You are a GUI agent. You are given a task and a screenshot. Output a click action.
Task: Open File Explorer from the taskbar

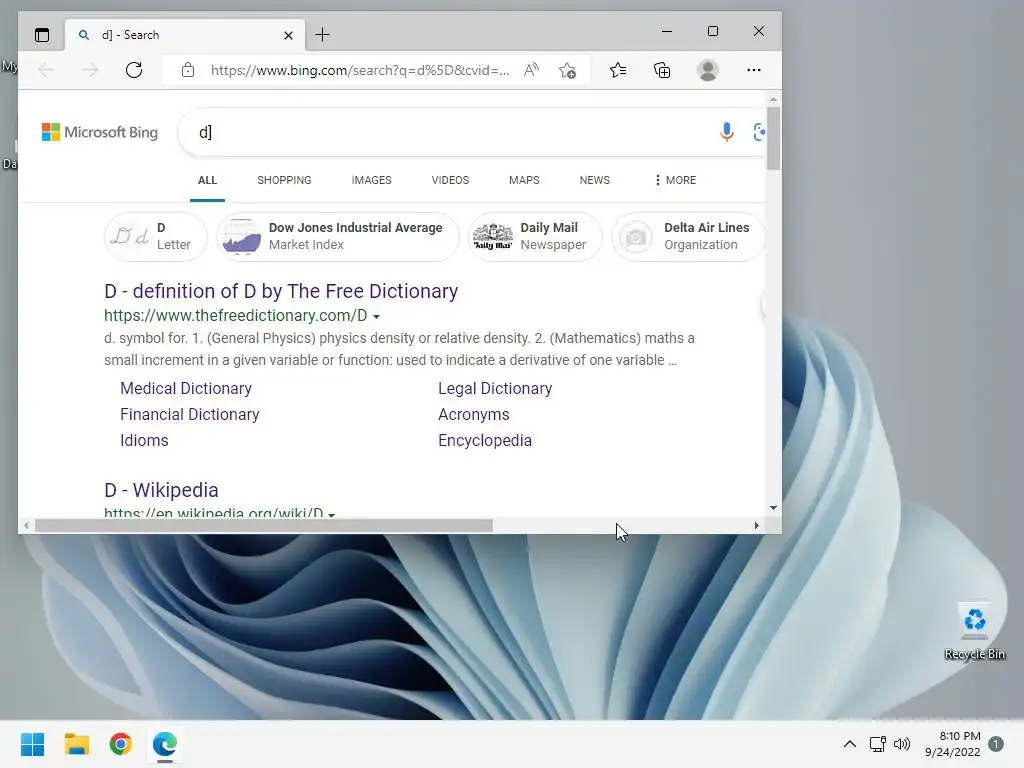[x=76, y=744]
